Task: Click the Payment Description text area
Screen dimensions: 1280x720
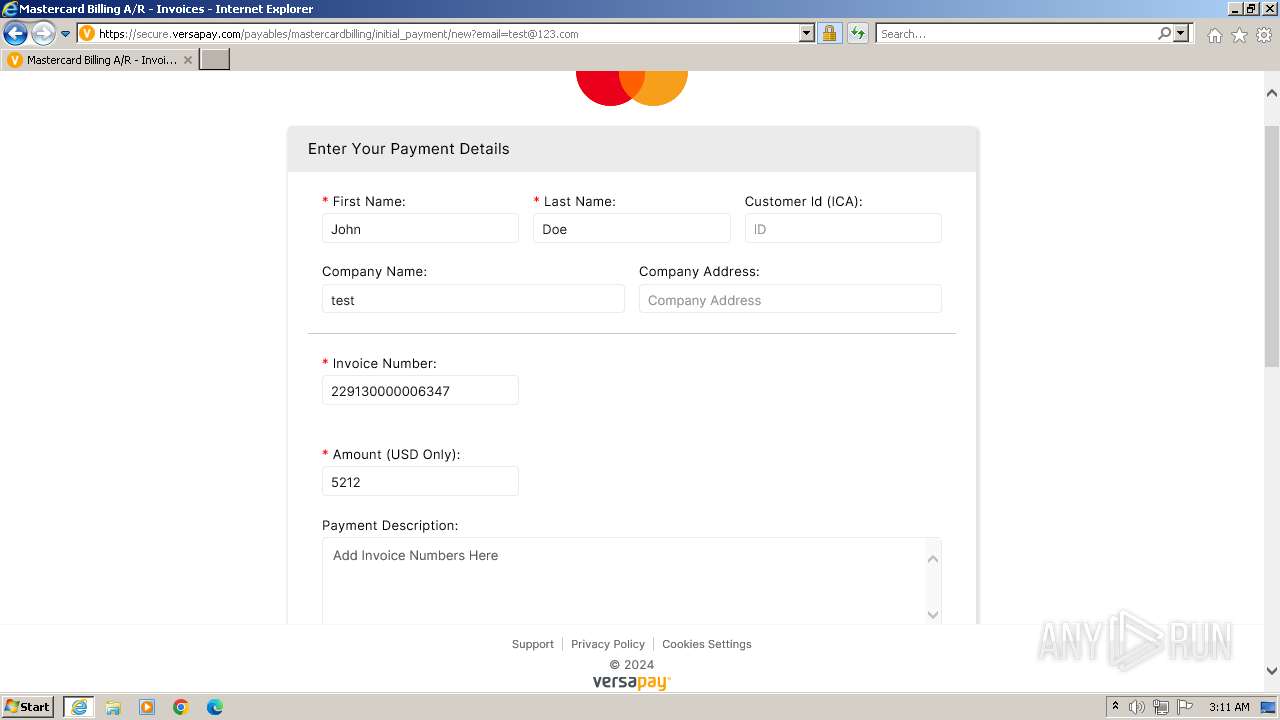Action: [x=622, y=581]
